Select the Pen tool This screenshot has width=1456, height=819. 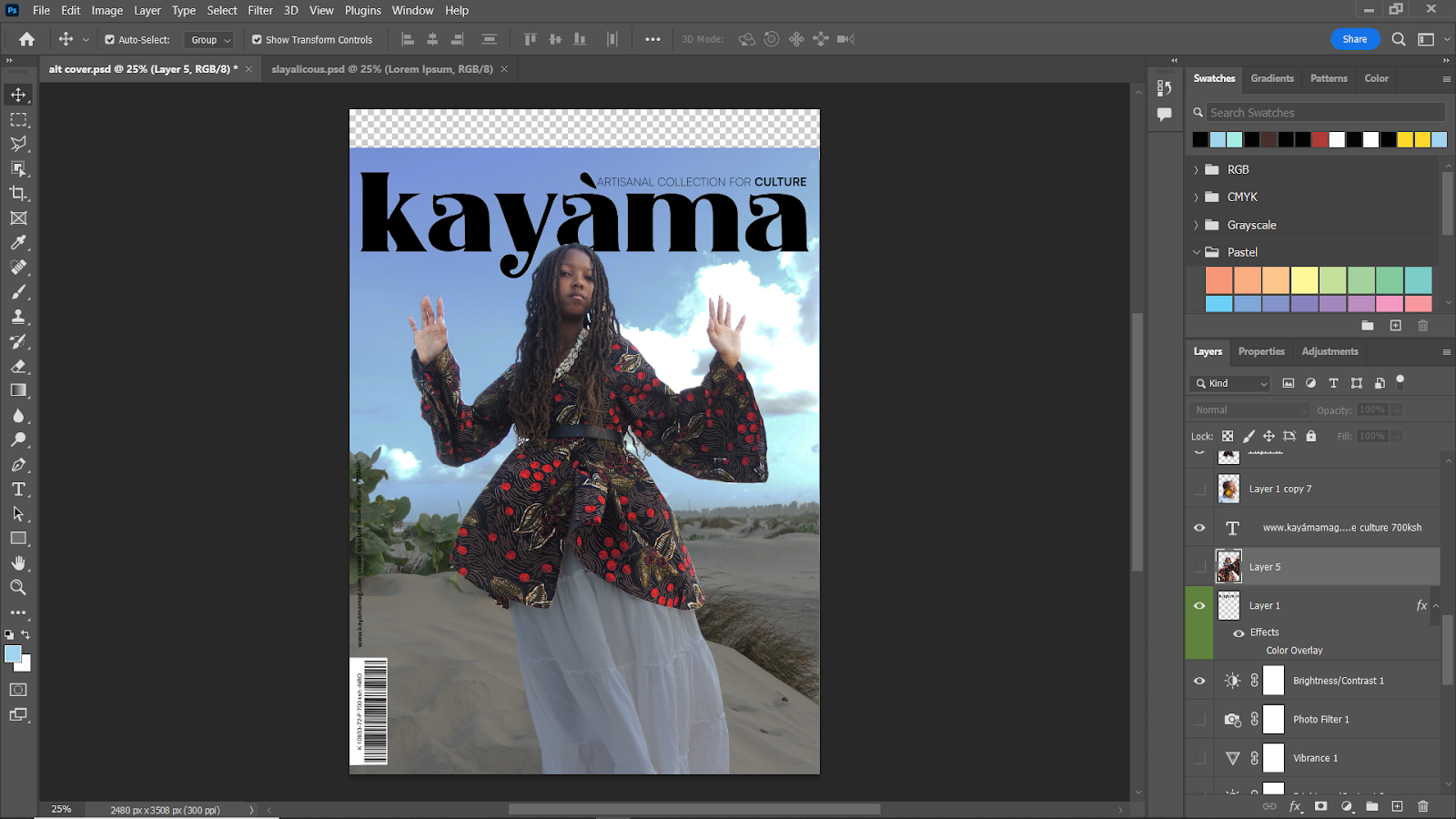(18, 465)
